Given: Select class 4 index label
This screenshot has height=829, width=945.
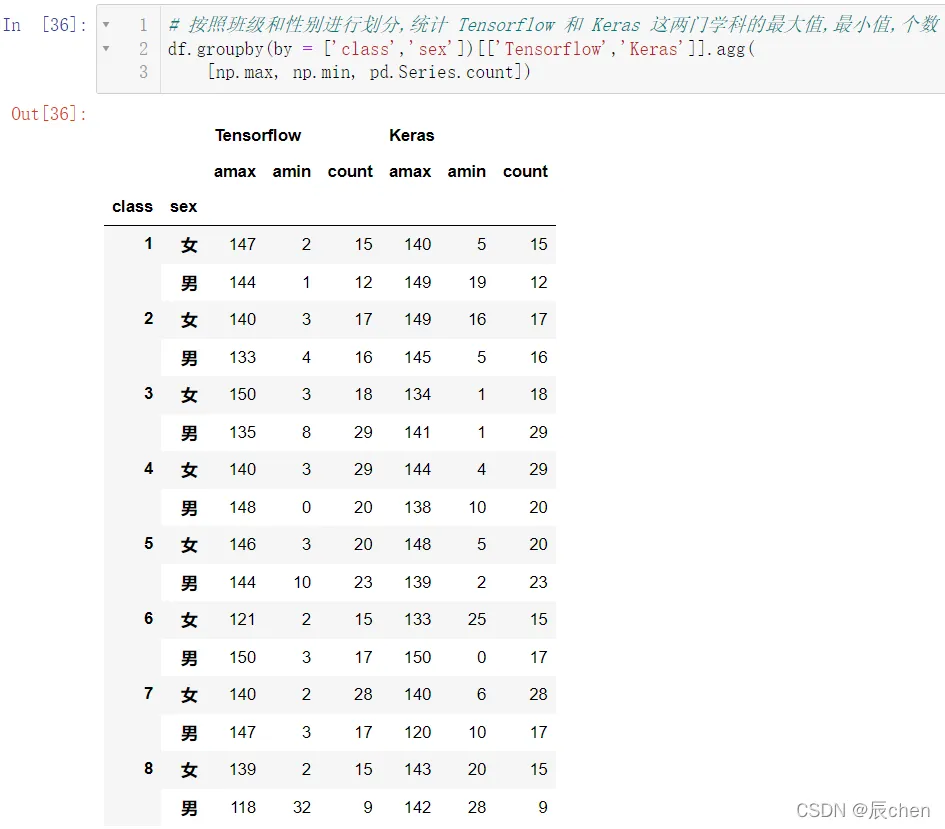Looking at the screenshot, I should point(148,469).
